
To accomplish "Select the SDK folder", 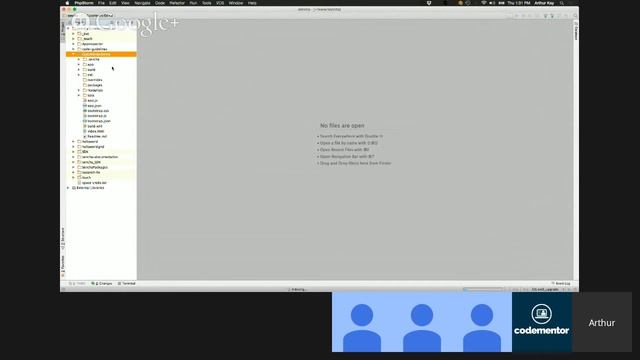I will point(85,152).
